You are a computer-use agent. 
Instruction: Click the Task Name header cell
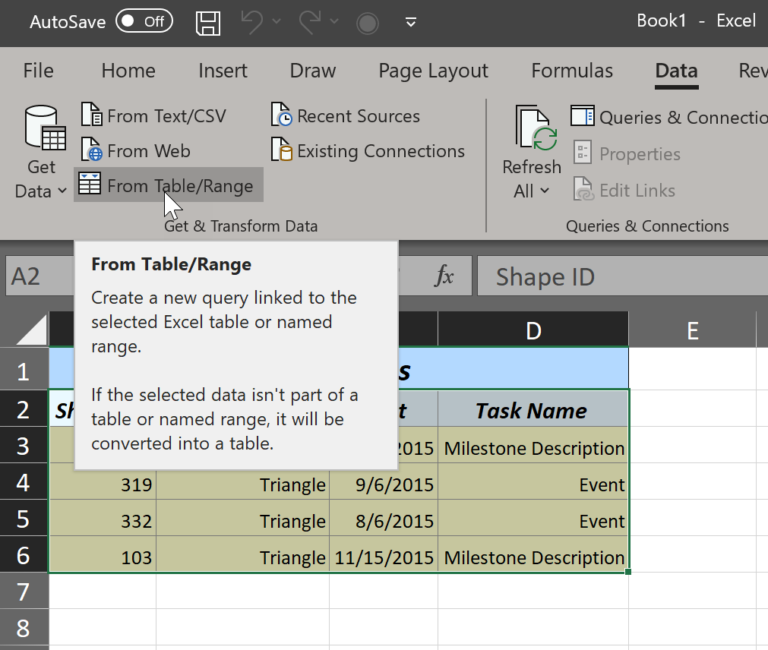pos(533,410)
